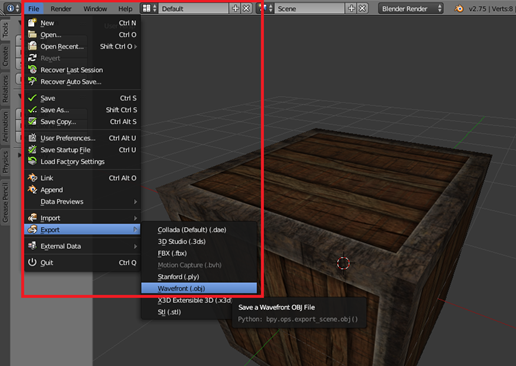The width and height of the screenshot is (516, 366).
Task: Click the New file icon
Action: (32, 23)
